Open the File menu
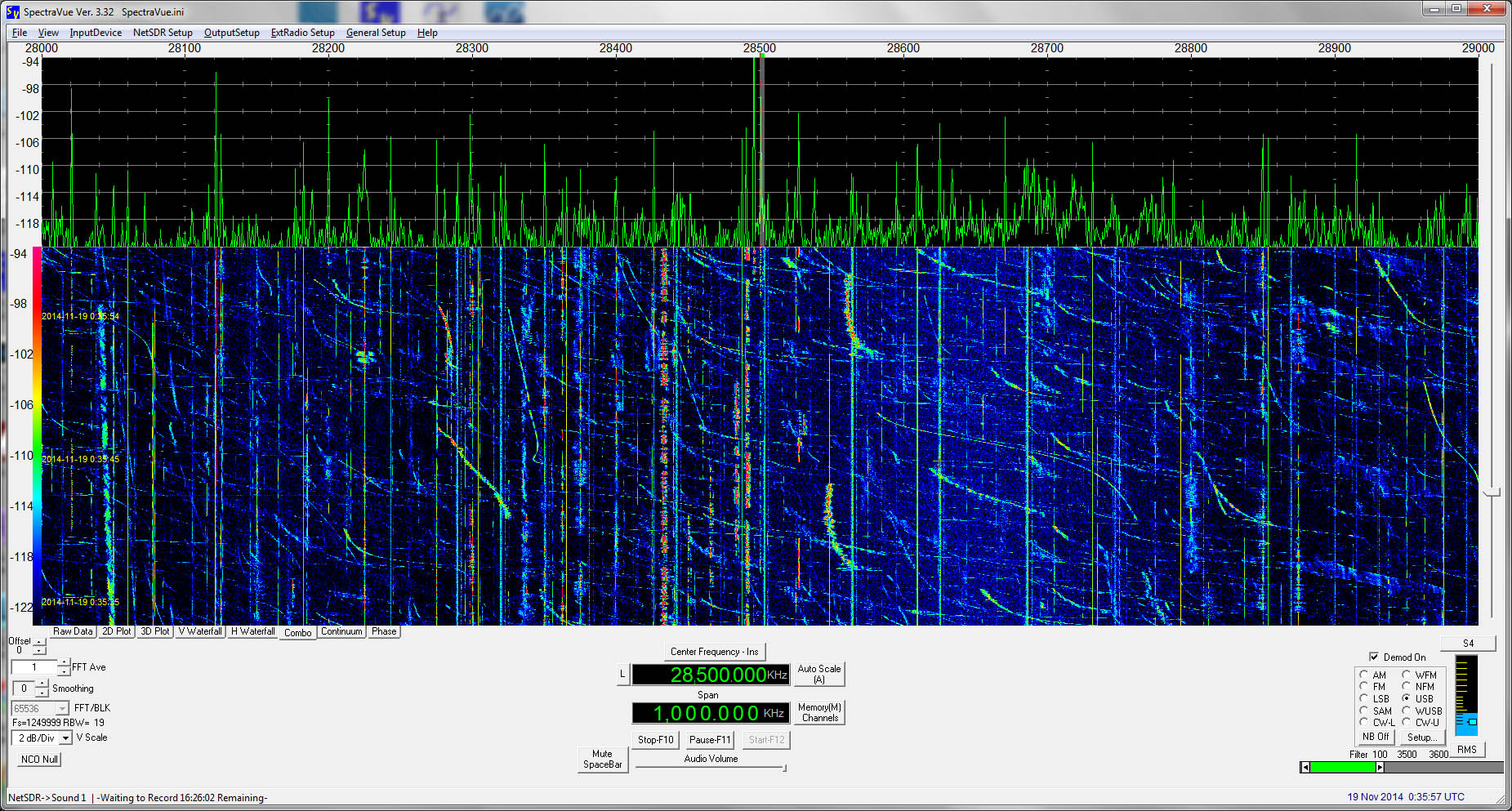The image size is (1512, 811). pyautogui.click(x=20, y=33)
